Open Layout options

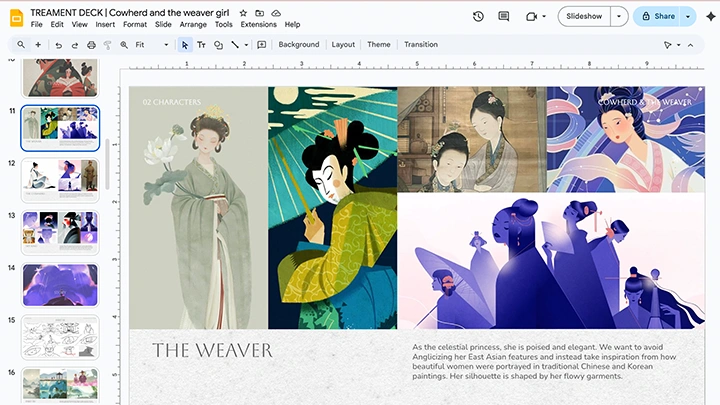(343, 45)
